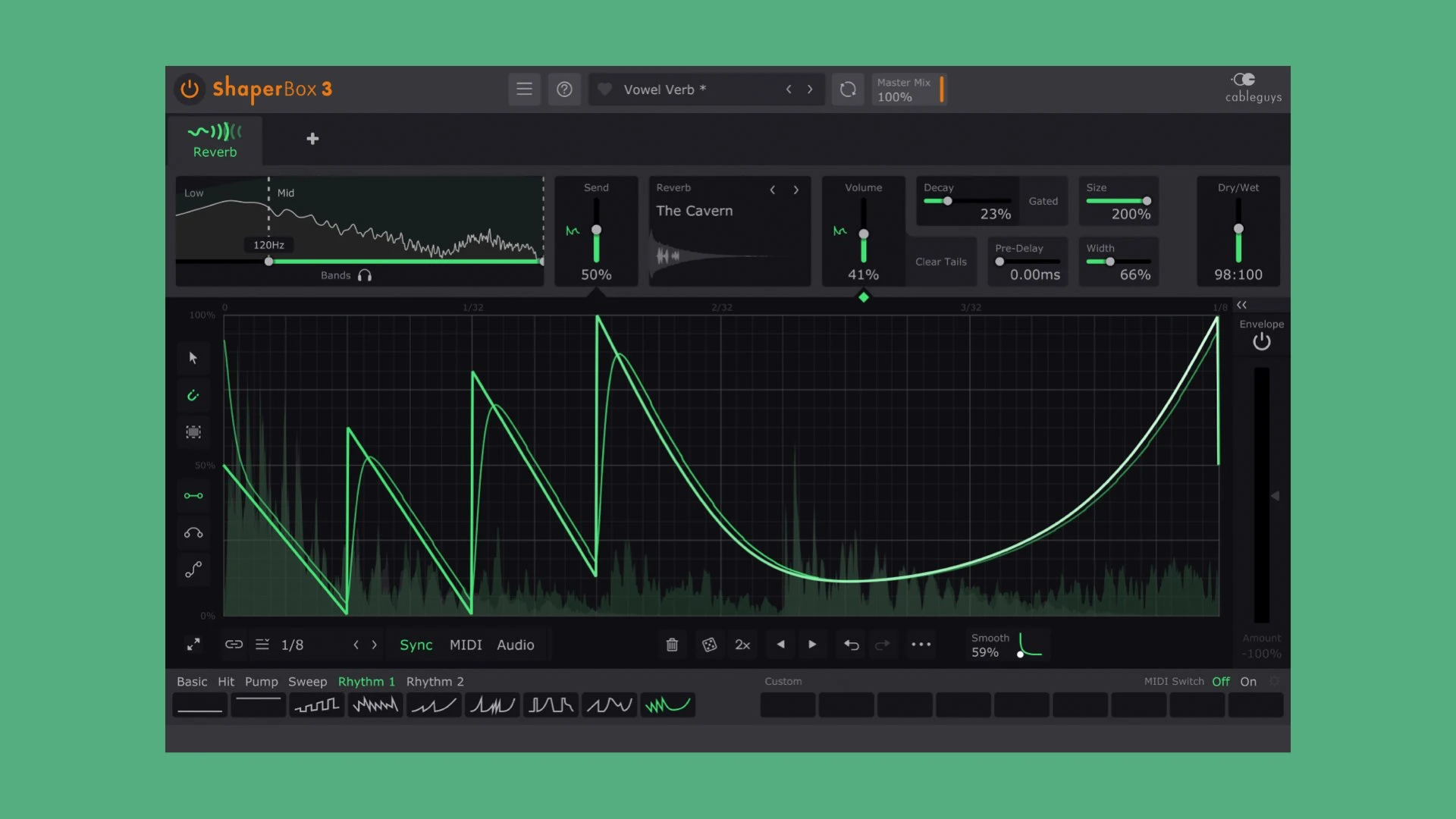
Task: Adjust the Decay slider
Action: coord(967,201)
